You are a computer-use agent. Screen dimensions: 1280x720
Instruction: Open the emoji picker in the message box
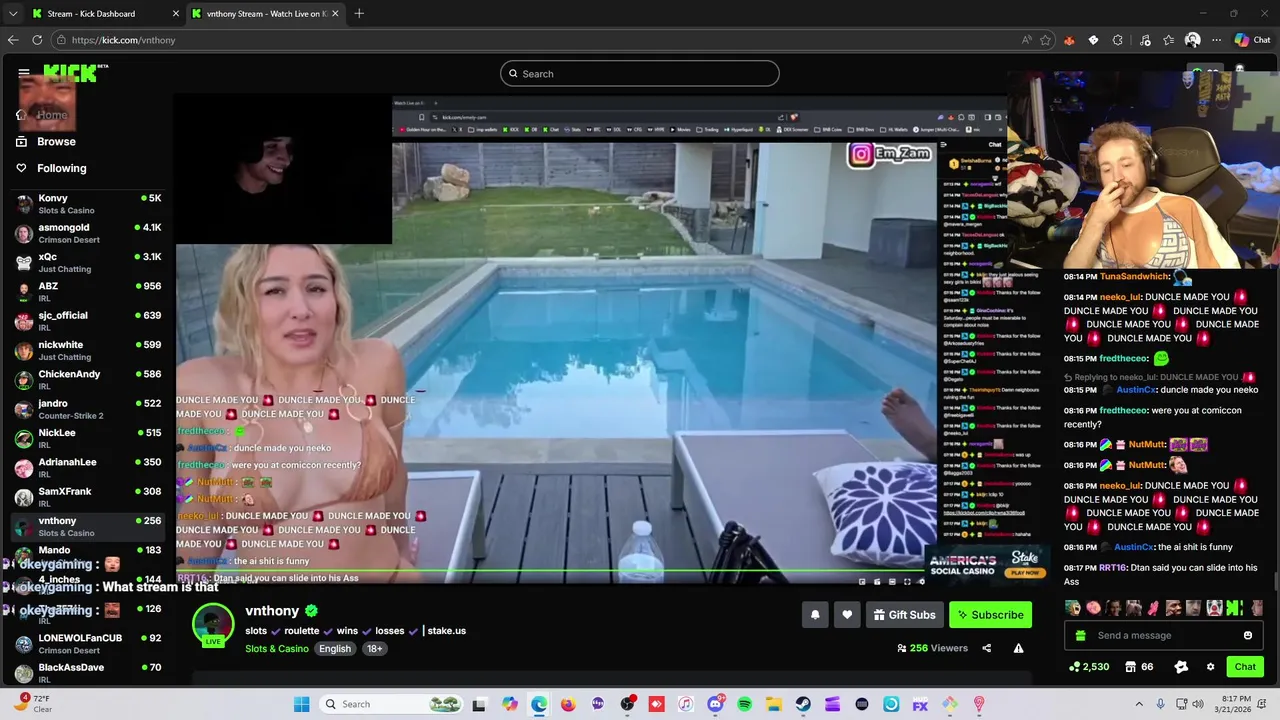coord(1248,635)
